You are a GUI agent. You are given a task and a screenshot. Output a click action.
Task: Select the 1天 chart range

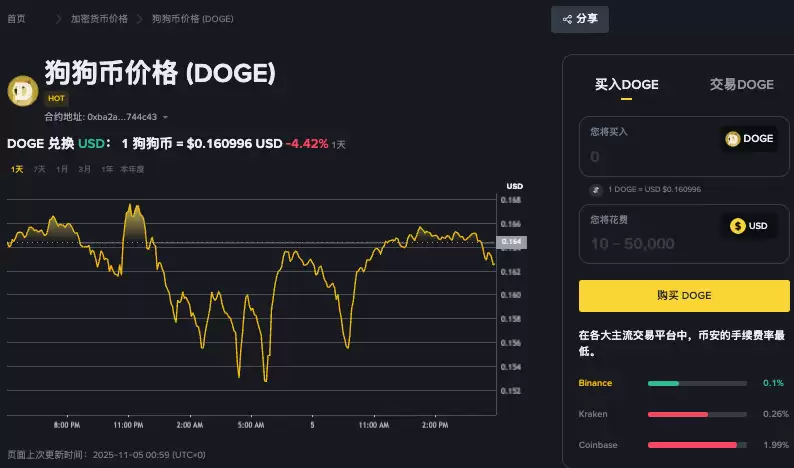pyautogui.click(x=17, y=169)
